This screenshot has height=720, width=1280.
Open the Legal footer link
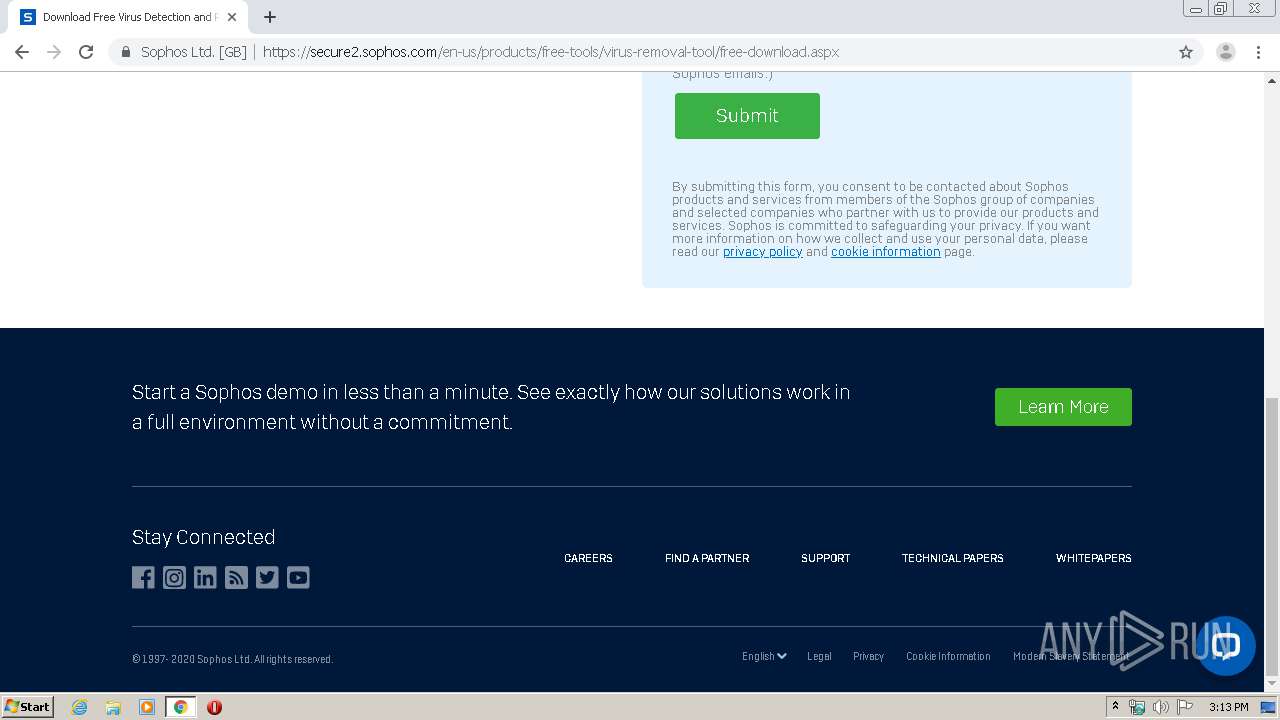pyautogui.click(x=819, y=656)
